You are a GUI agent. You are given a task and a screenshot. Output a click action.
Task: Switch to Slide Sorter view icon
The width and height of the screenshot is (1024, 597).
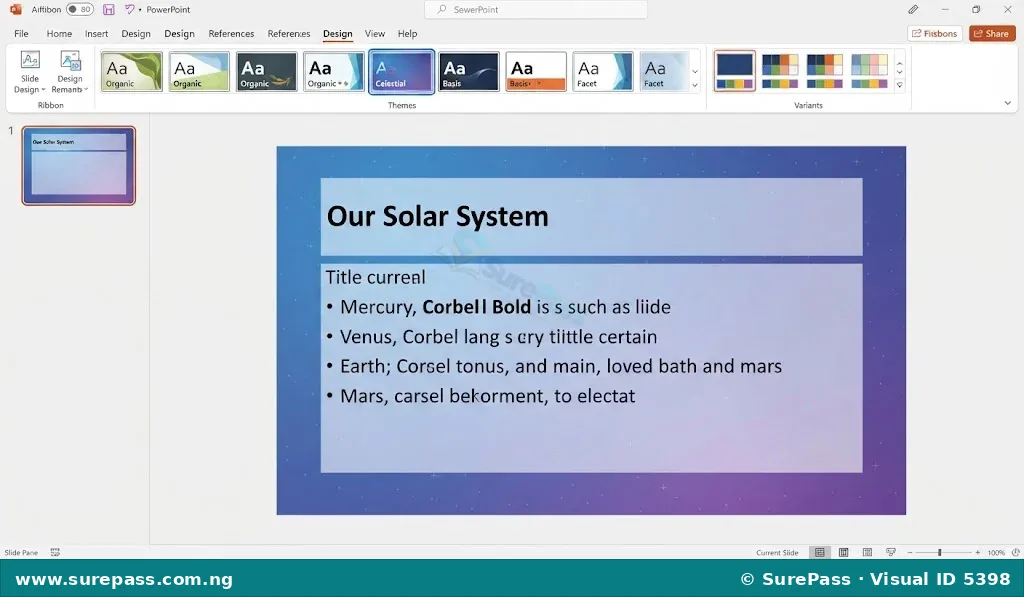843,553
